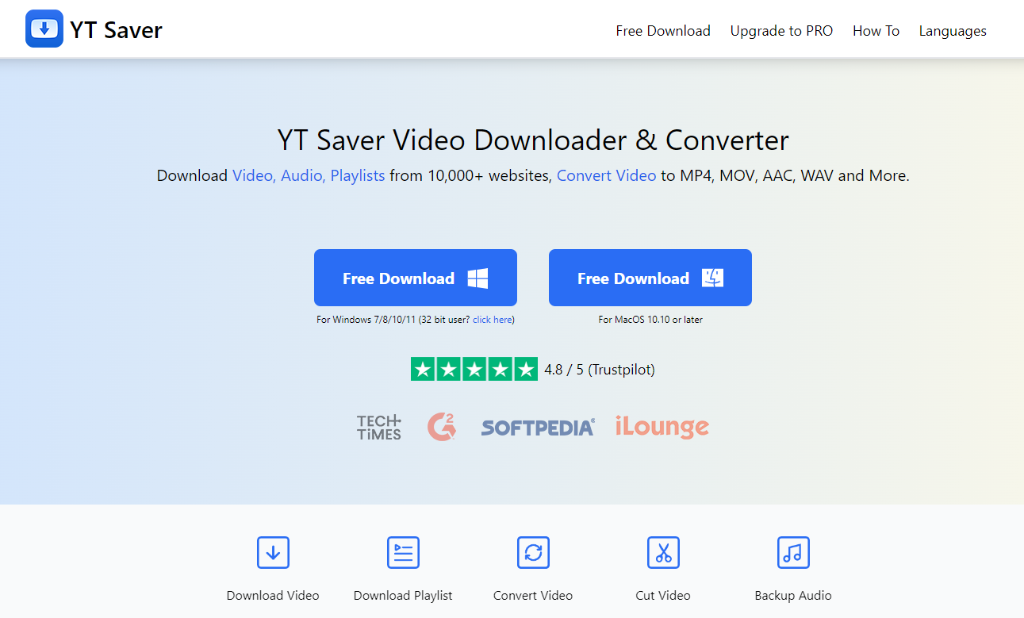1024x618 pixels.
Task: Follow the Video, Audio, Playlists link
Action: [309, 176]
